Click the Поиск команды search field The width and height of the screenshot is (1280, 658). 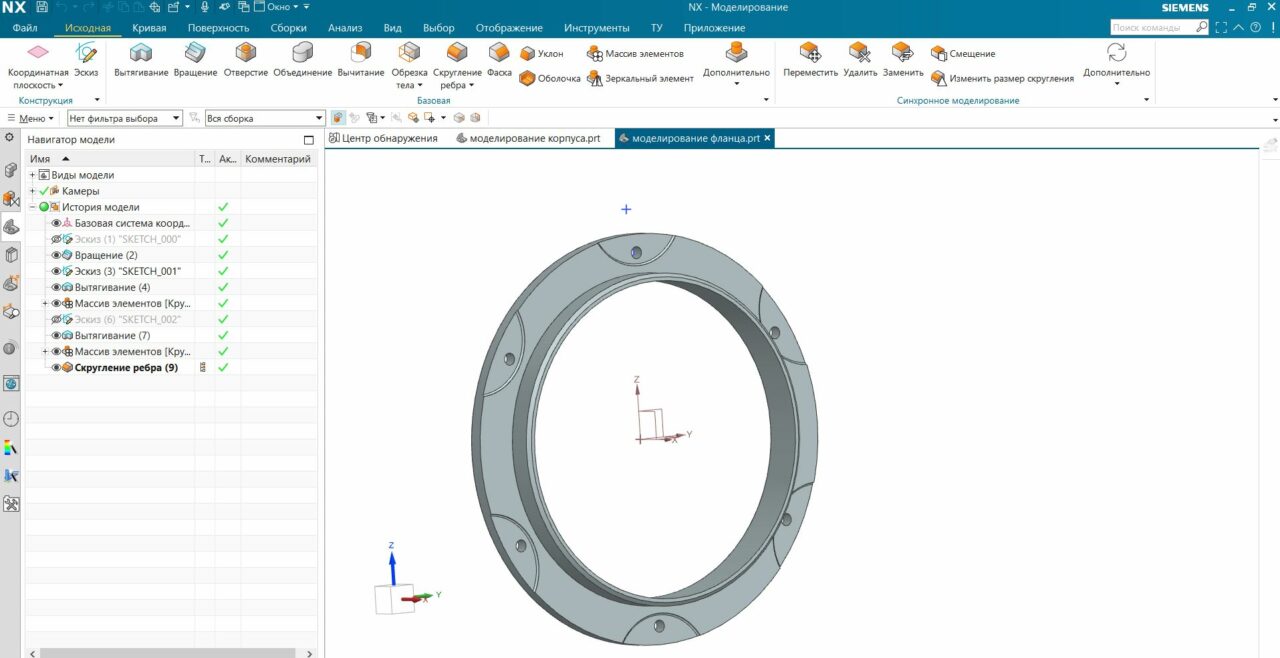coord(1158,28)
